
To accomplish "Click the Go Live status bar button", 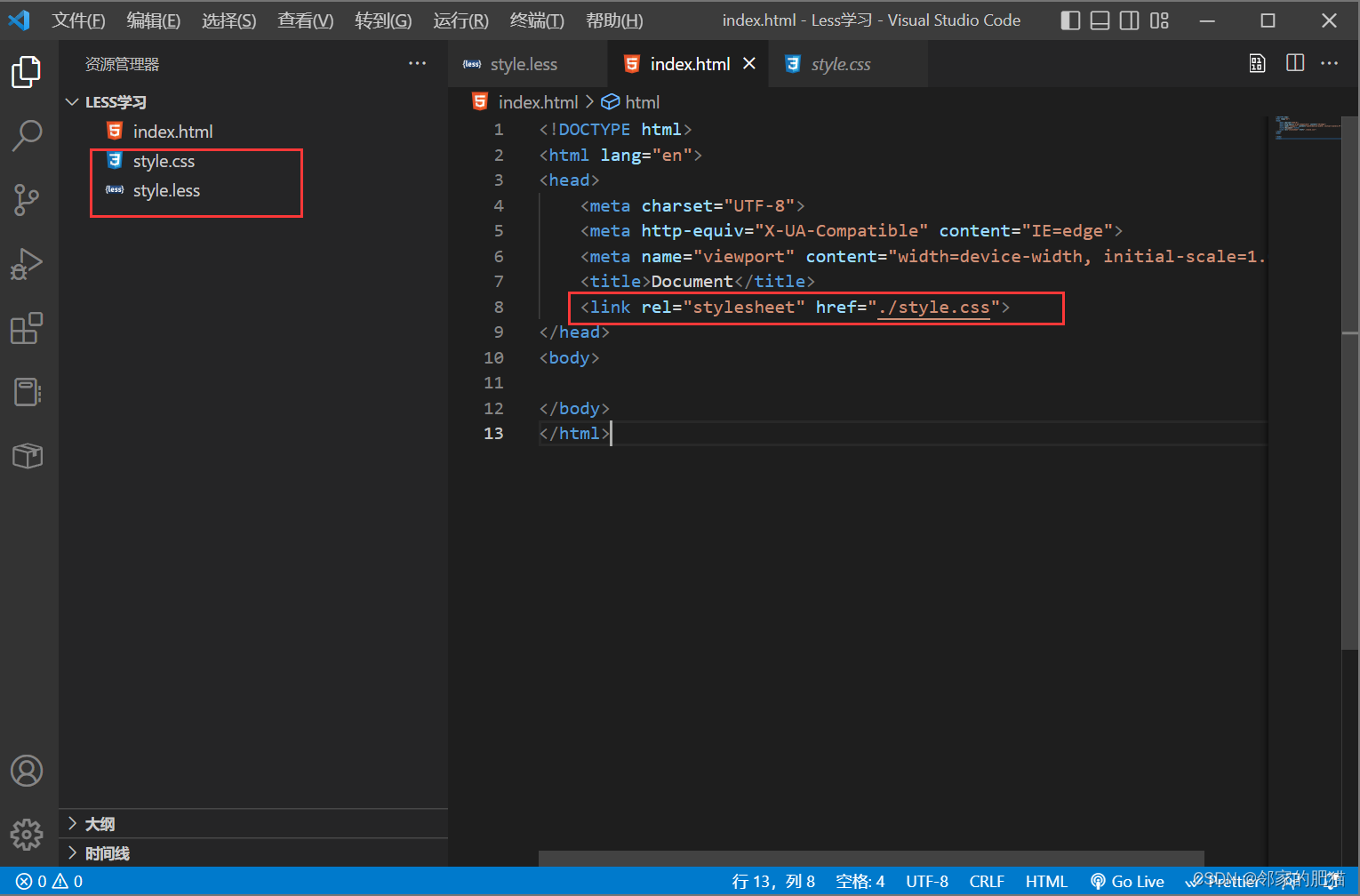I will tap(1127, 881).
